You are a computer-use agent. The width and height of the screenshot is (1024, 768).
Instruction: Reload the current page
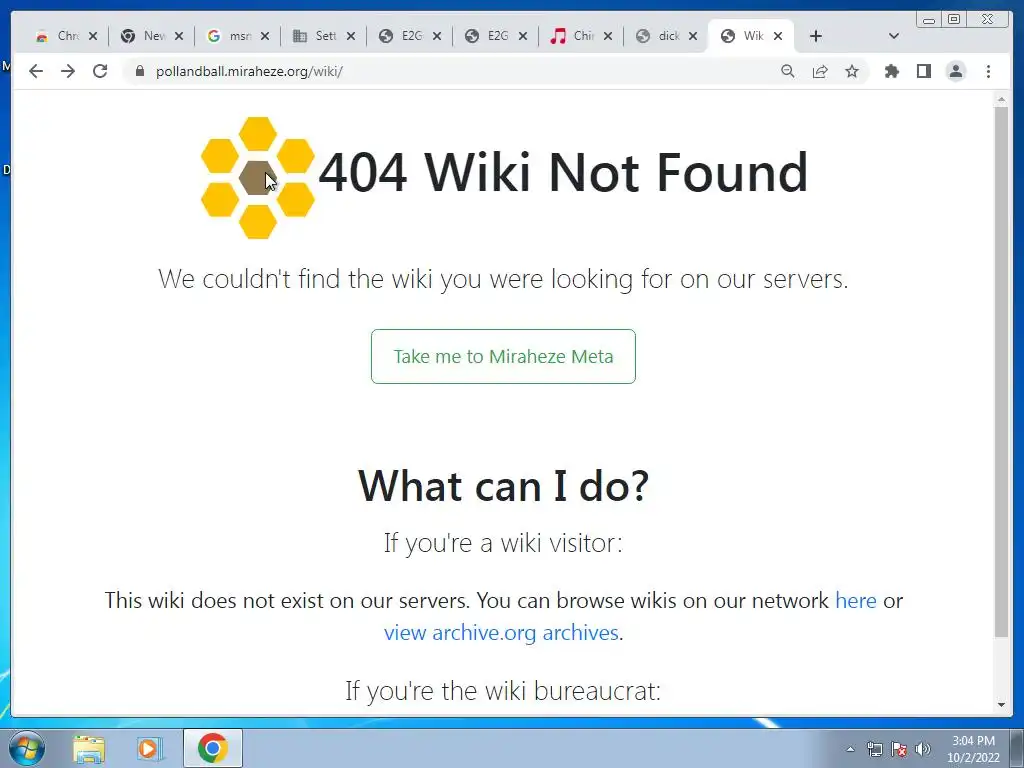click(100, 71)
